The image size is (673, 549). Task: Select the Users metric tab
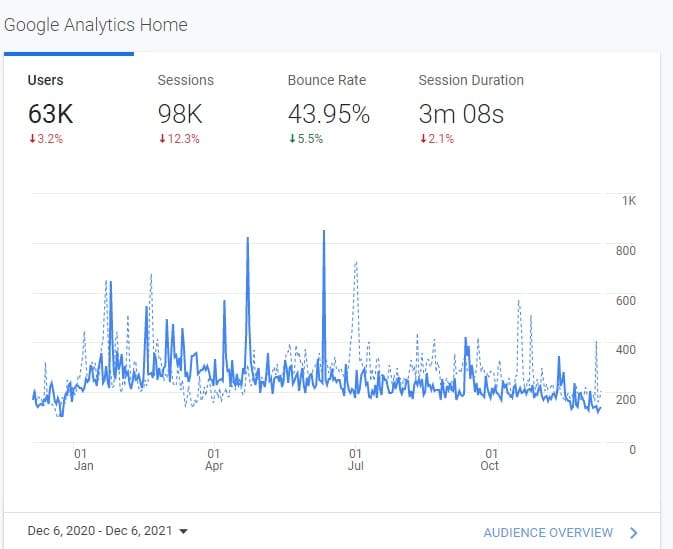69,109
